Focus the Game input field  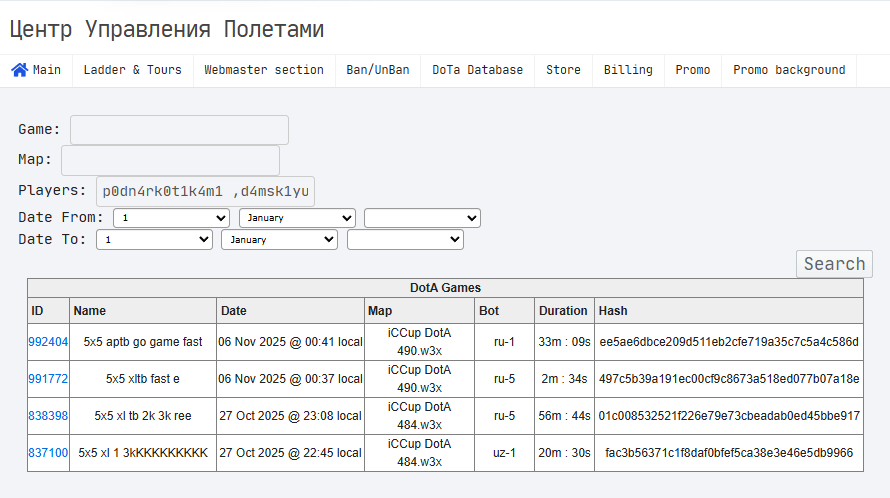[179, 130]
